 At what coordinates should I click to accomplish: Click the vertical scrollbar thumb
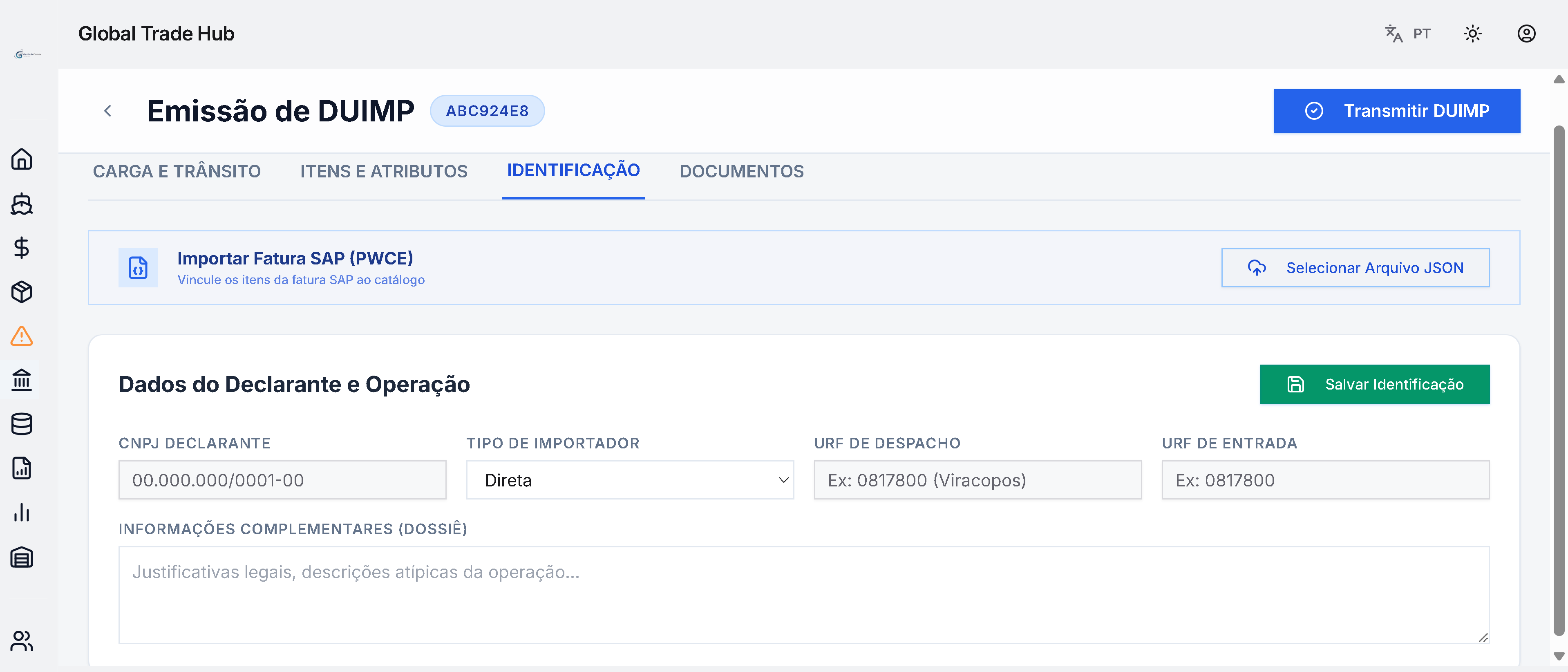(x=1559, y=381)
